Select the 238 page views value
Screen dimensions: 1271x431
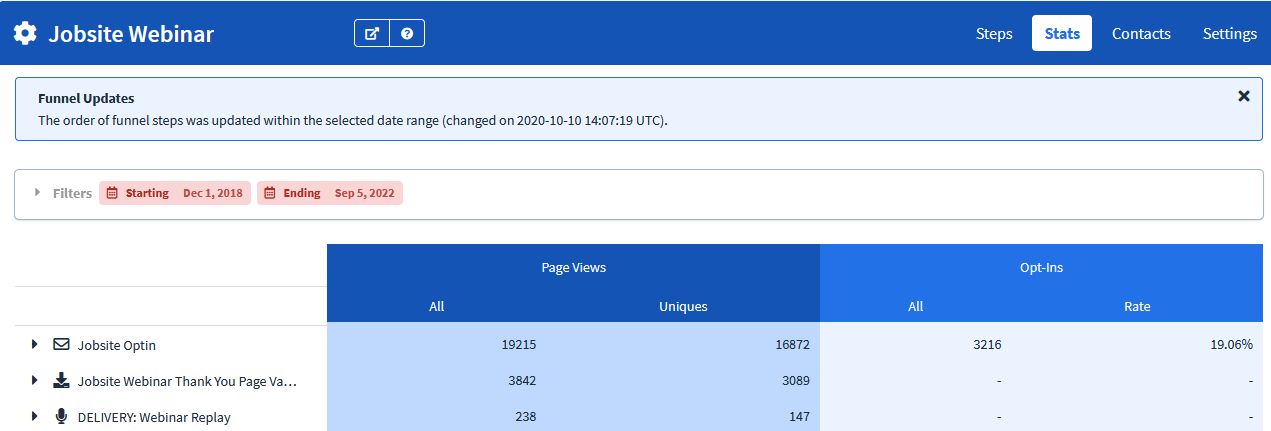click(x=526, y=417)
